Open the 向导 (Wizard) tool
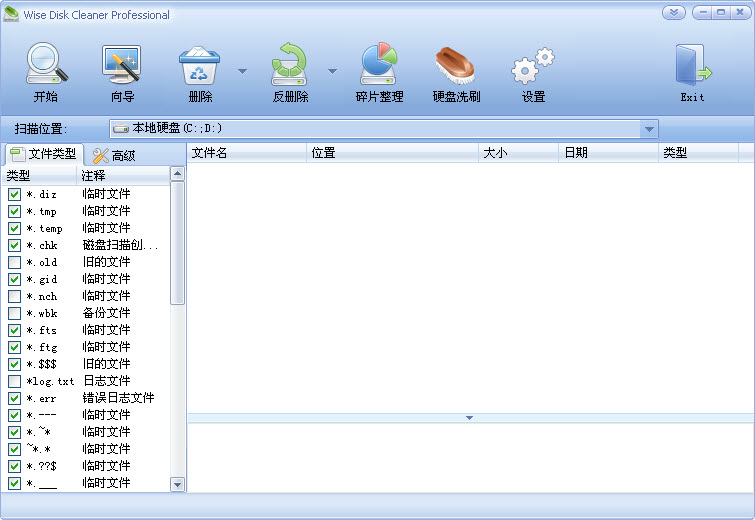 click(122, 66)
